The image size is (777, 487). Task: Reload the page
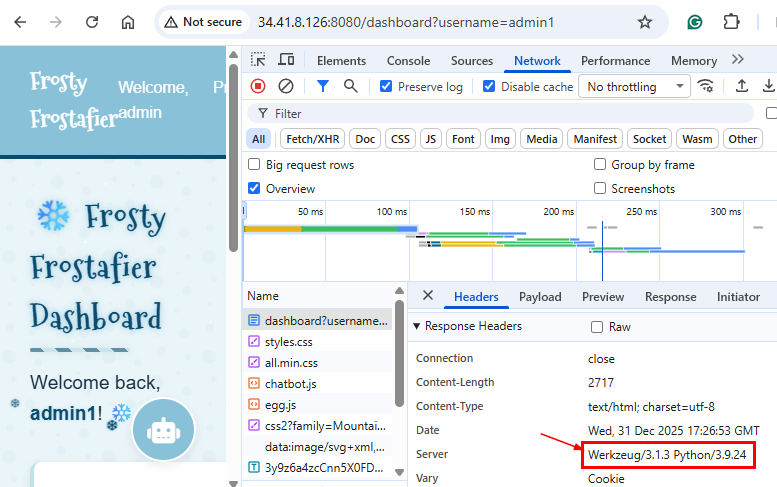pos(92,22)
